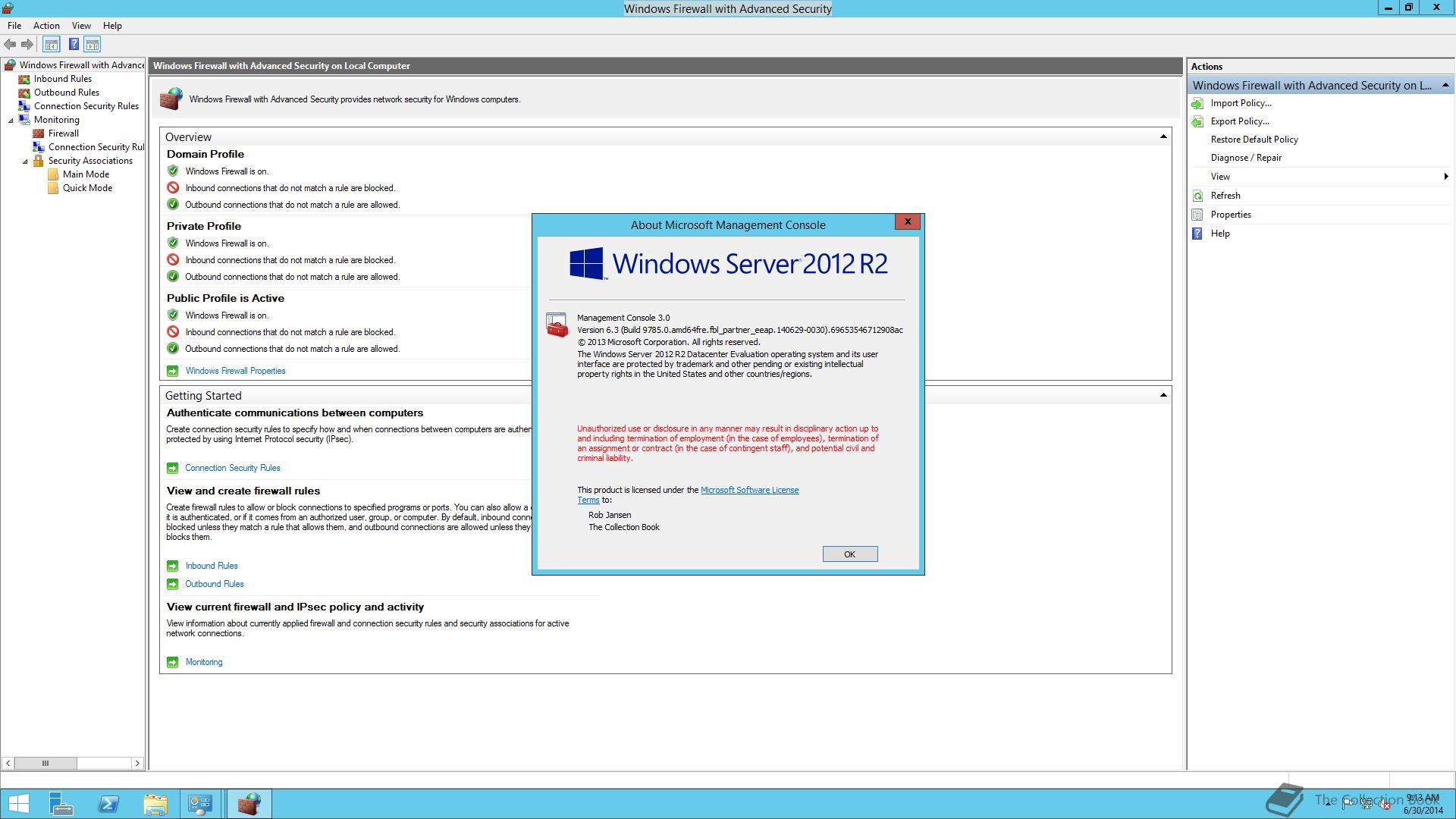This screenshot has width=1456, height=819.
Task: Click the tree pane horizontal scrollbar thumb
Action: (45, 763)
